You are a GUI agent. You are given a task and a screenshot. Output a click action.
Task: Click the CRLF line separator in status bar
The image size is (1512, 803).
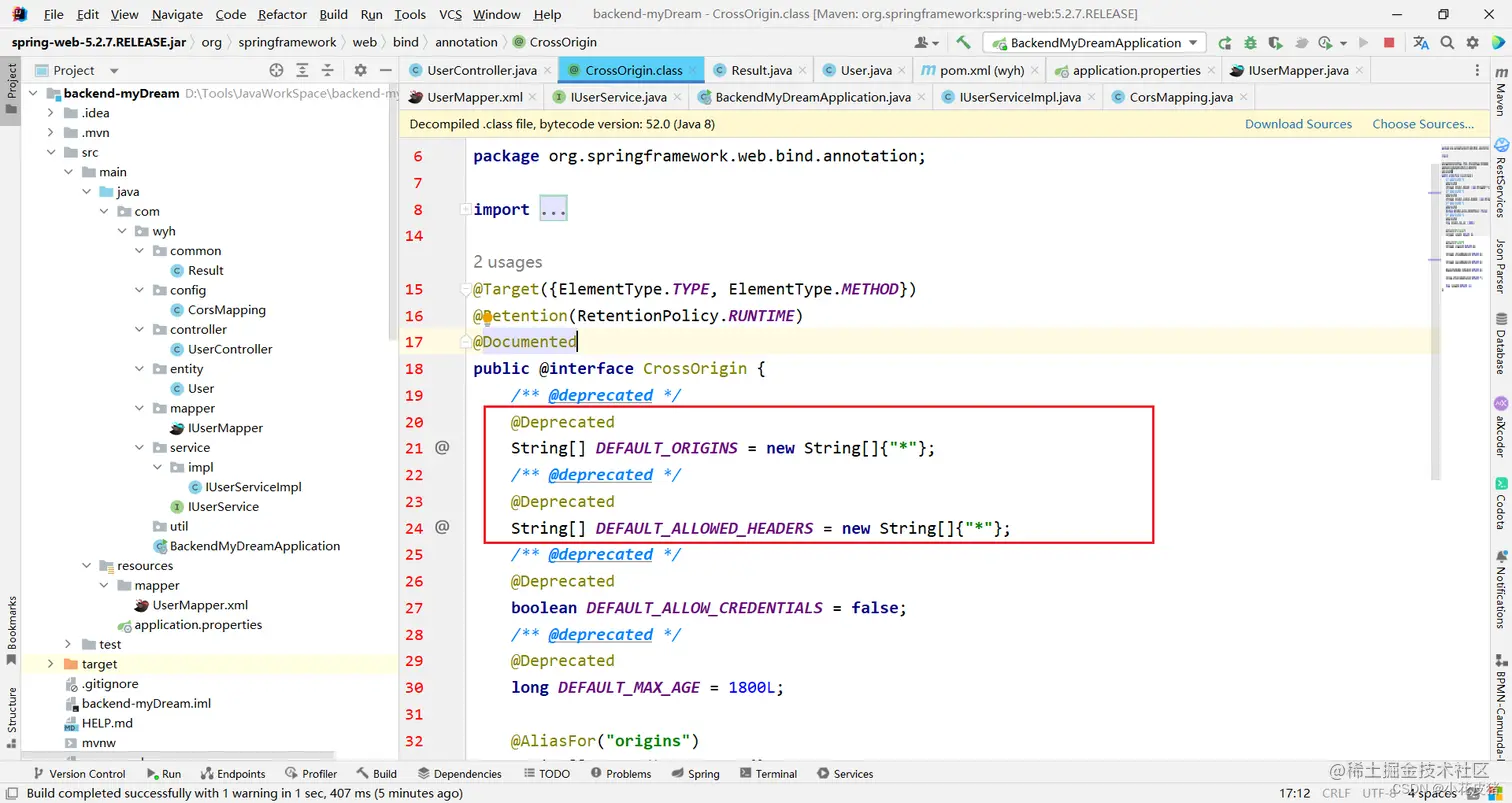click(x=1336, y=793)
